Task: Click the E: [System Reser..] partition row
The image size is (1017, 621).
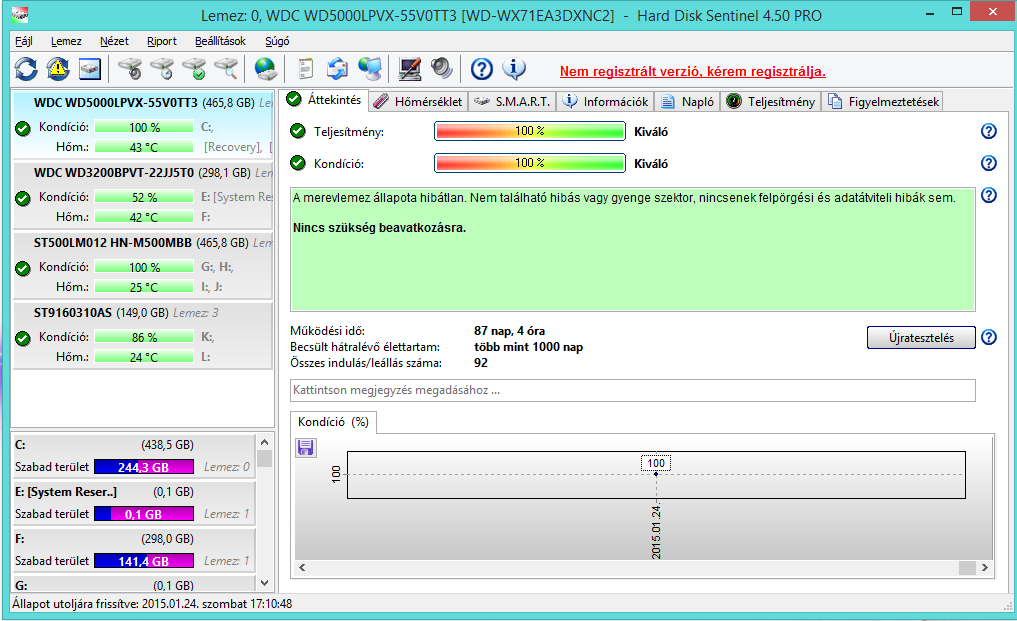Action: (x=134, y=503)
